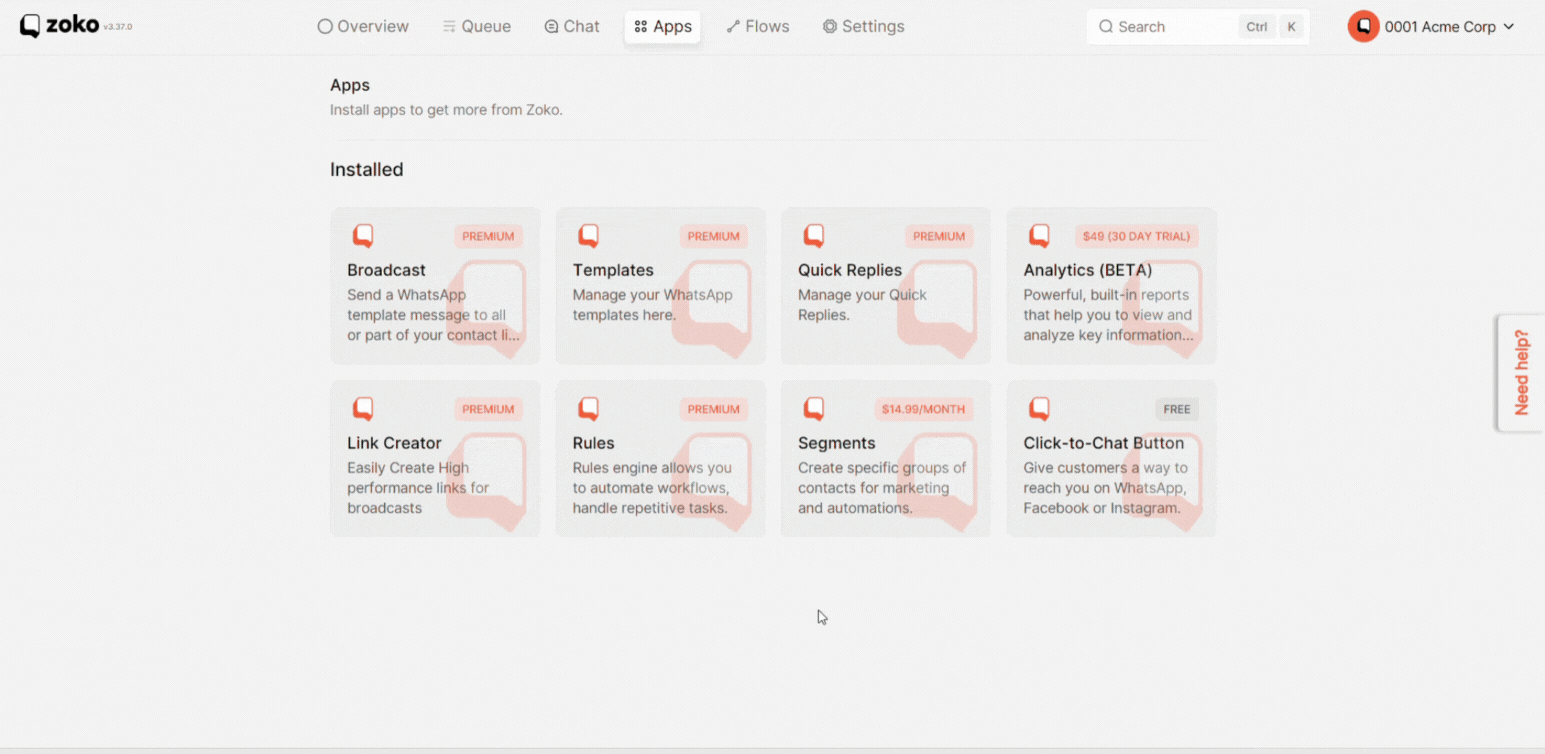Image resolution: width=1545 pixels, height=754 pixels.
Task: Click the Chat bubble icon
Action: pyautogui.click(x=551, y=27)
